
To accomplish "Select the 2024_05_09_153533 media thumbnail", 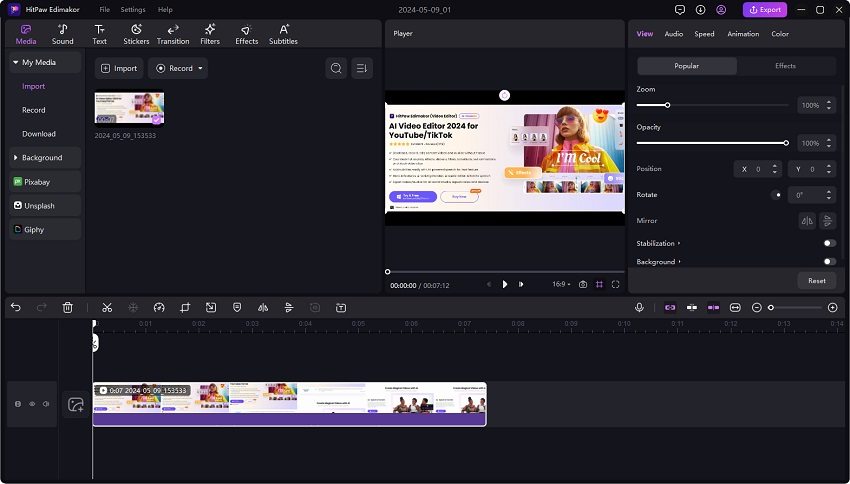I will pos(129,108).
